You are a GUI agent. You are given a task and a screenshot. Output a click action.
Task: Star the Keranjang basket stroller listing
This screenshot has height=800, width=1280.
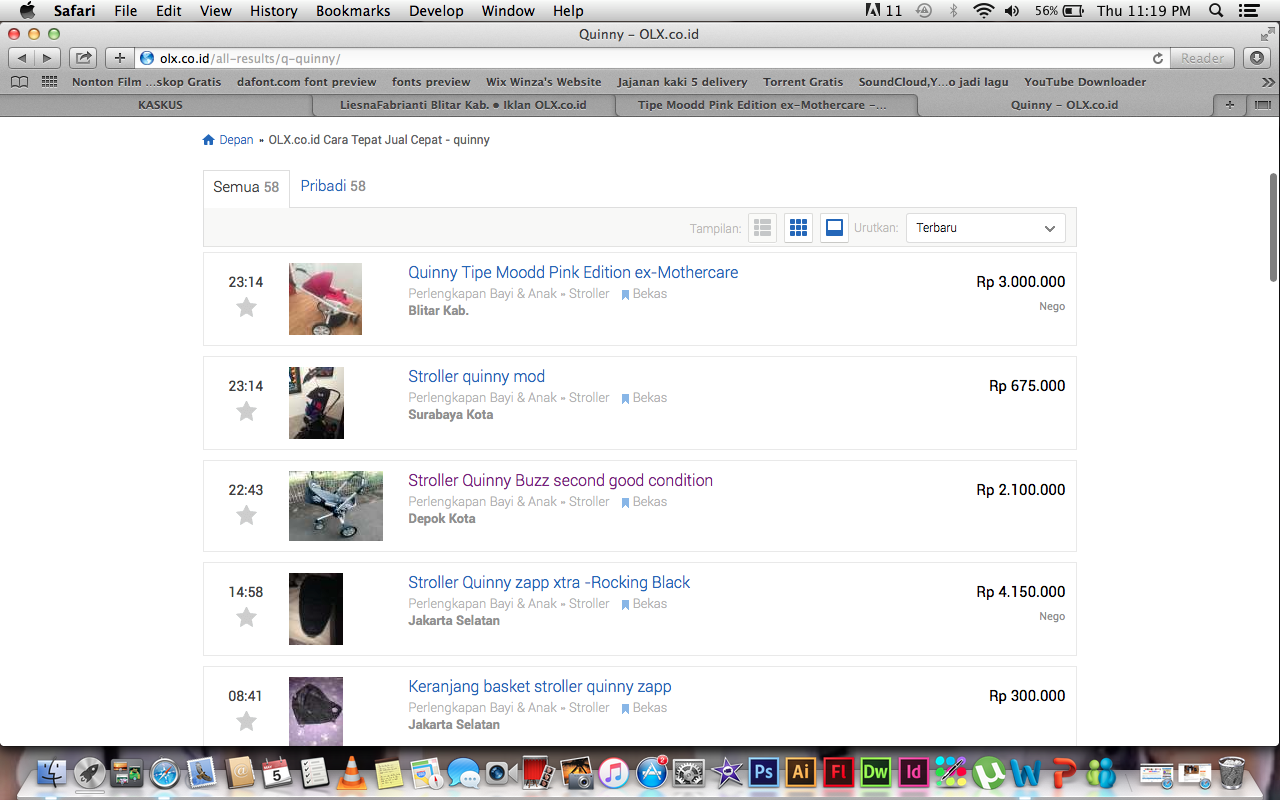pos(246,722)
